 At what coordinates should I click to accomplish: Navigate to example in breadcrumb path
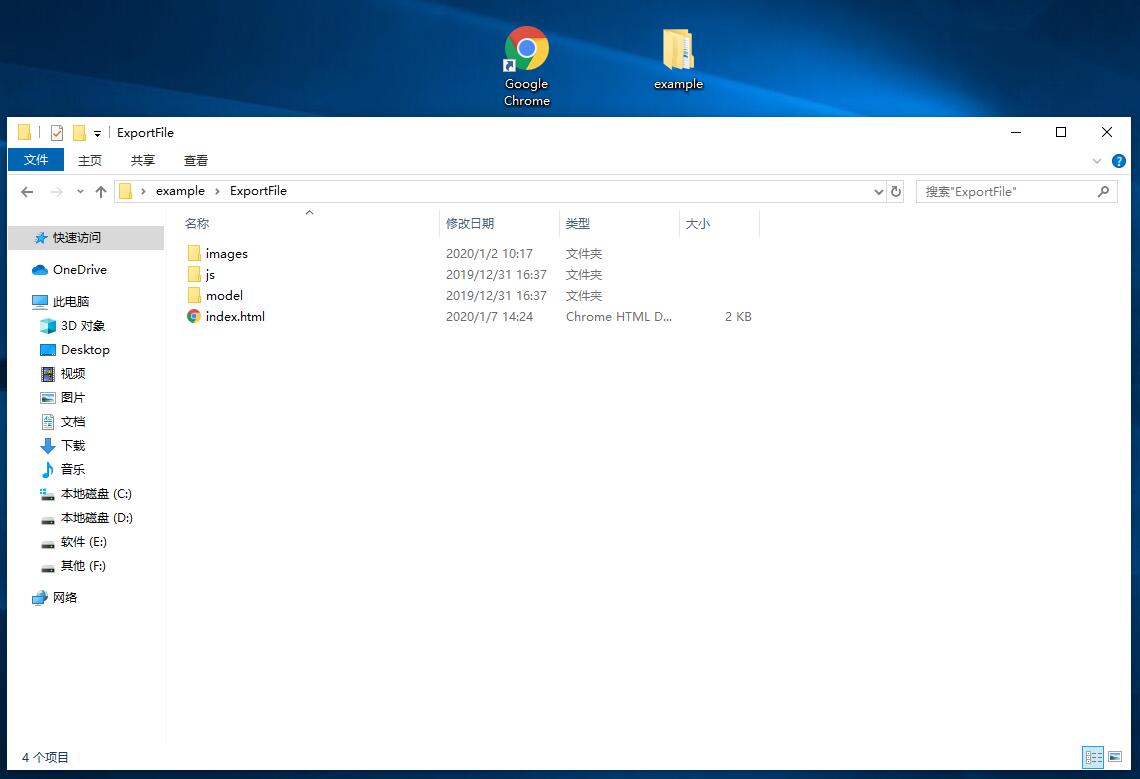point(180,191)
